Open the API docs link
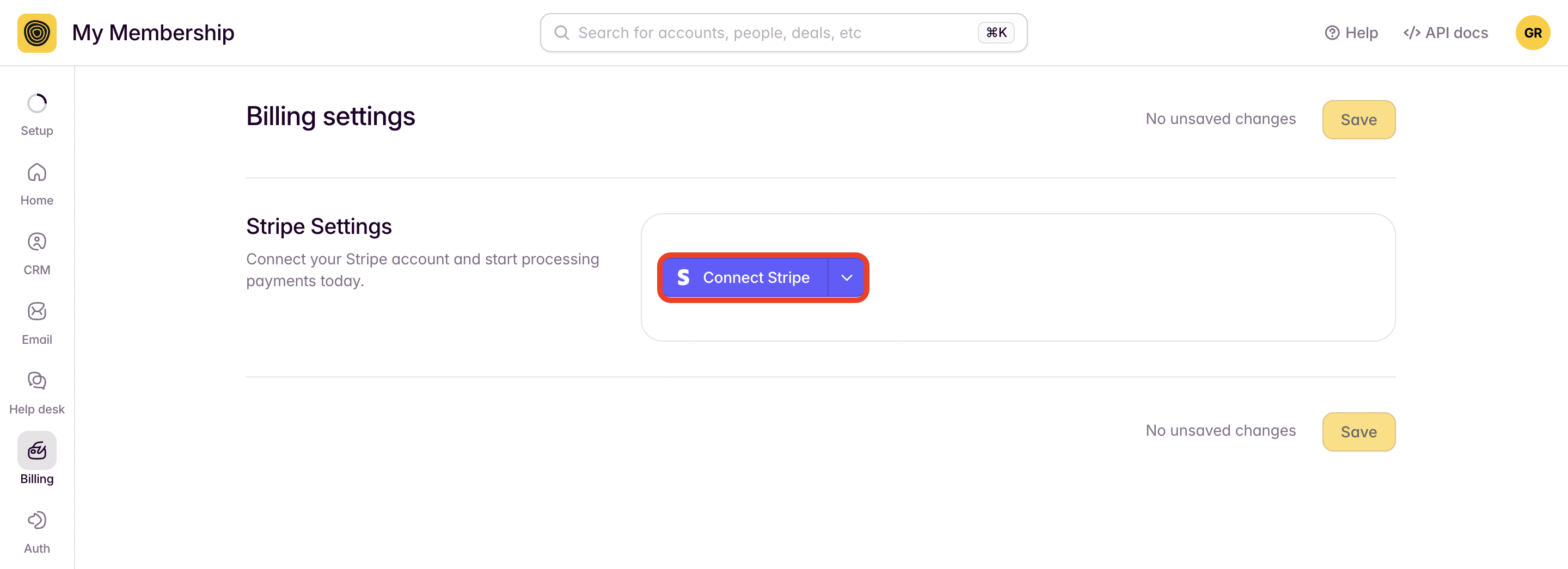This screenshot has height=569, width=1568. point(1445,33)
